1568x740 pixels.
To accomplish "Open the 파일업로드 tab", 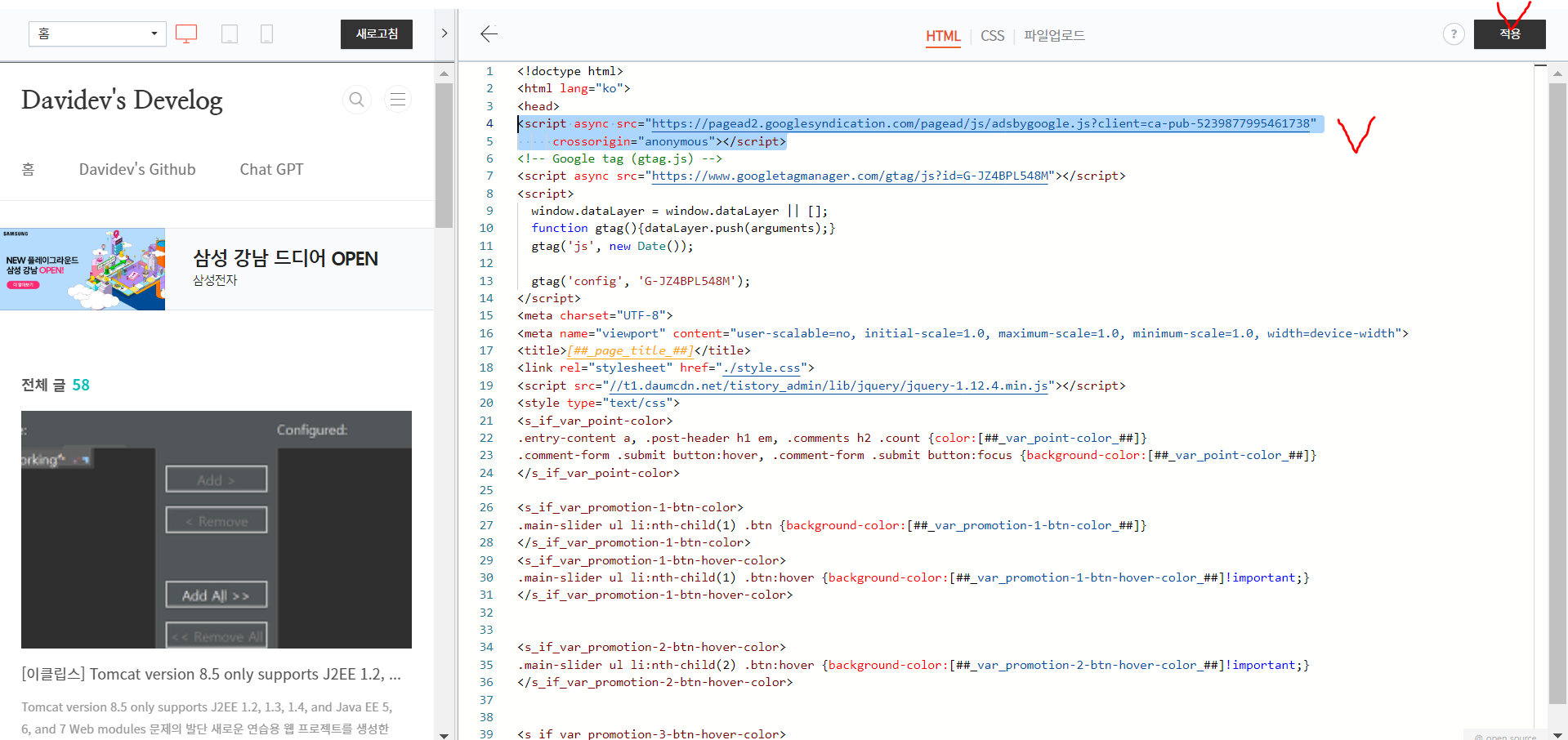I will [x=1054, y=36].
